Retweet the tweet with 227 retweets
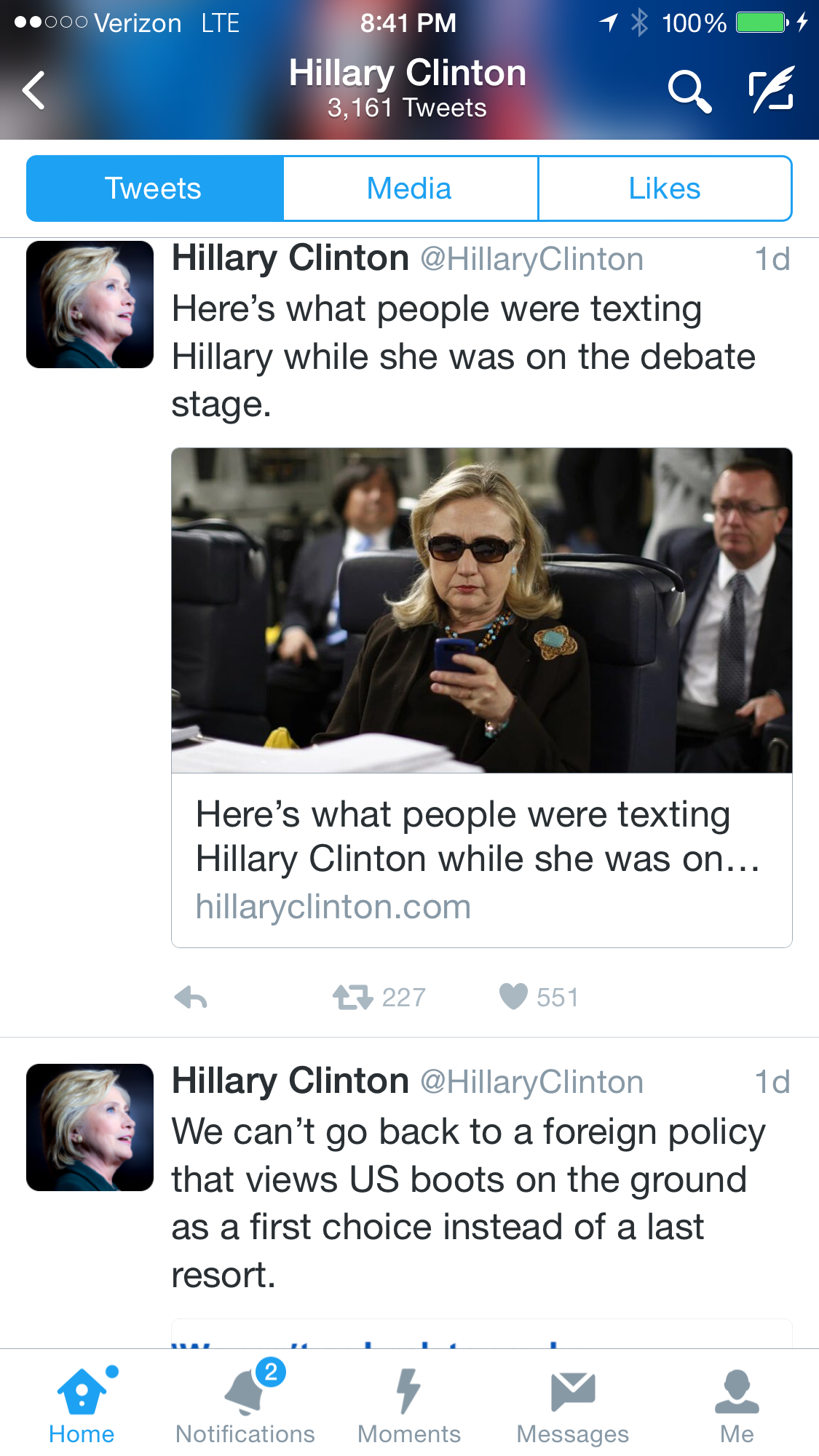Viewport: 819px width, 1456px height. pos(353,997)
